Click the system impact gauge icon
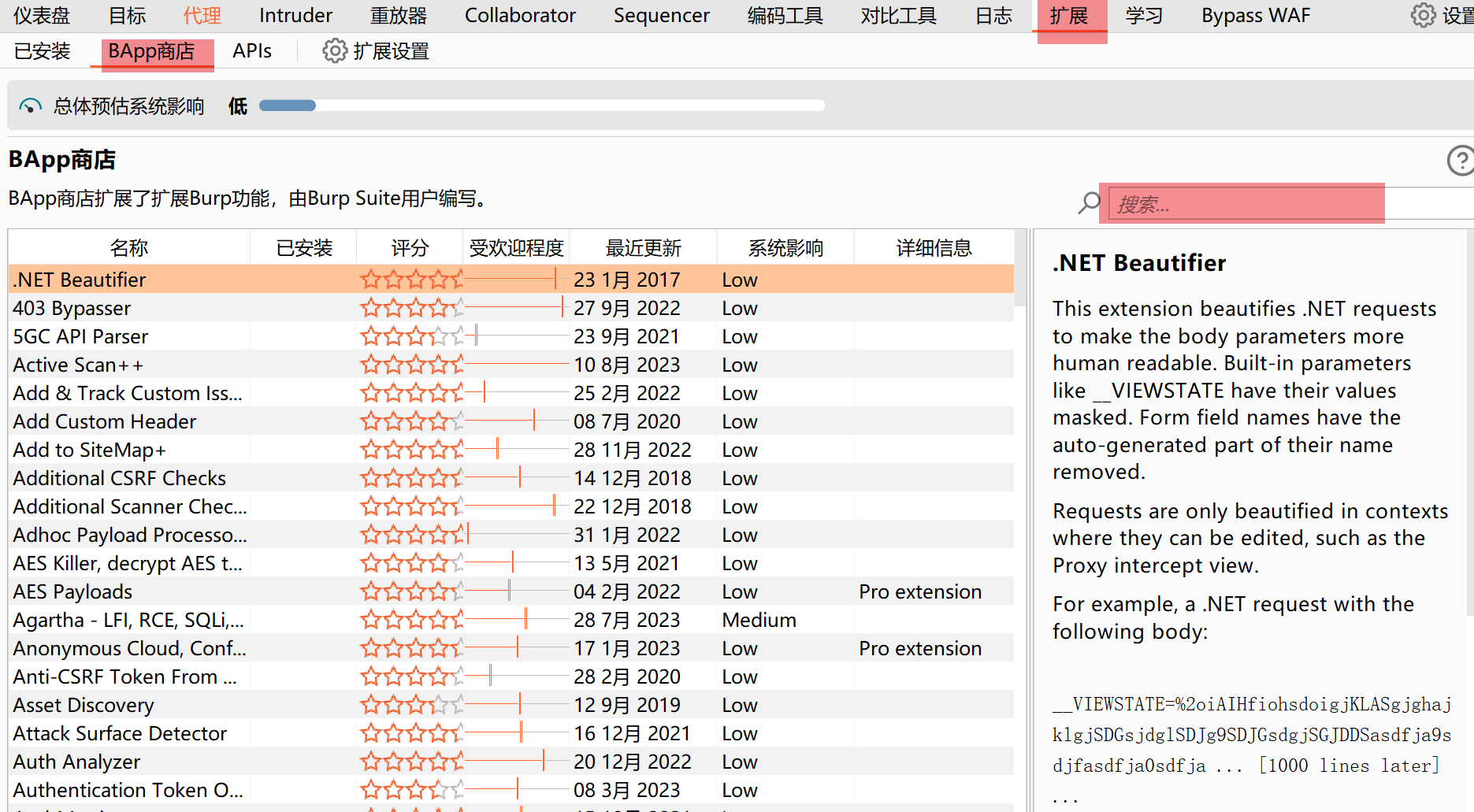This screenshot has height=812, width=1474. (x=30, y=106)
